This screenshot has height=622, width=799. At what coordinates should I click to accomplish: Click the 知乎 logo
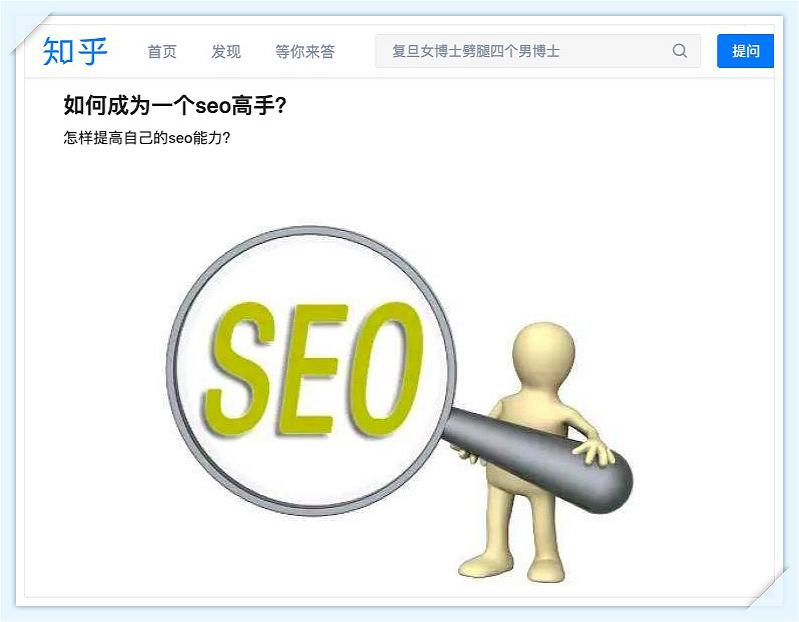75,51
